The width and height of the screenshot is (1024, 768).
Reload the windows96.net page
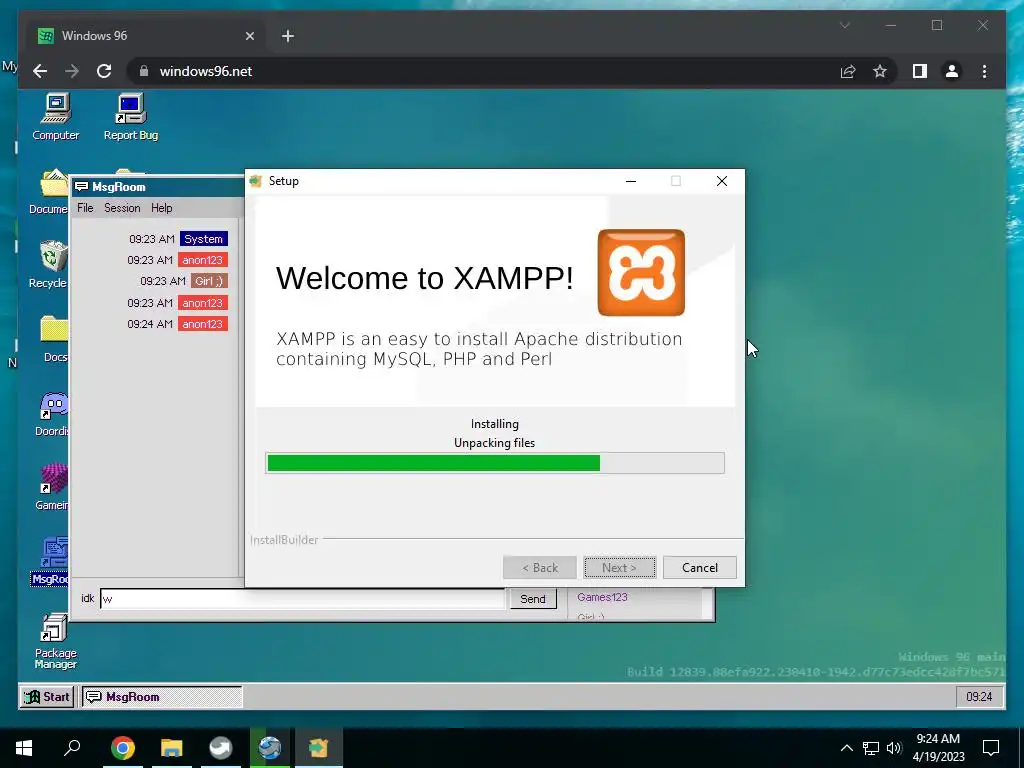104,71
